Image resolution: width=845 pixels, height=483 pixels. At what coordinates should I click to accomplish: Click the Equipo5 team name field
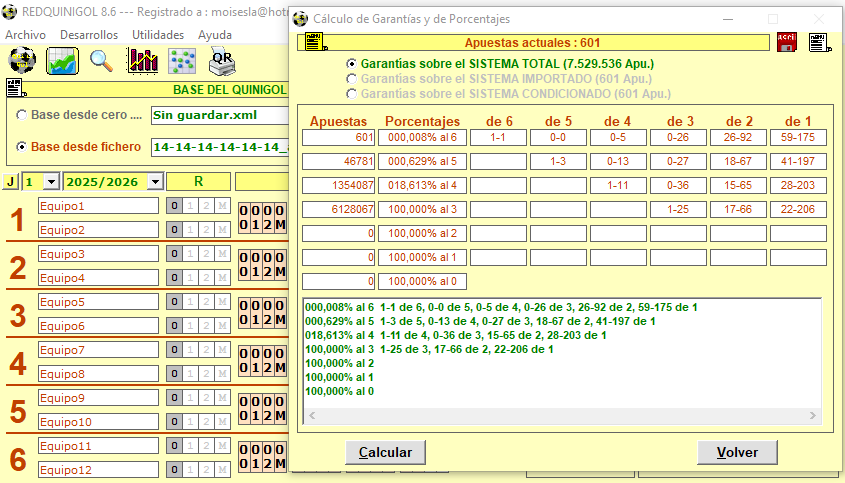pyautogui.click(x=99, y=302)
